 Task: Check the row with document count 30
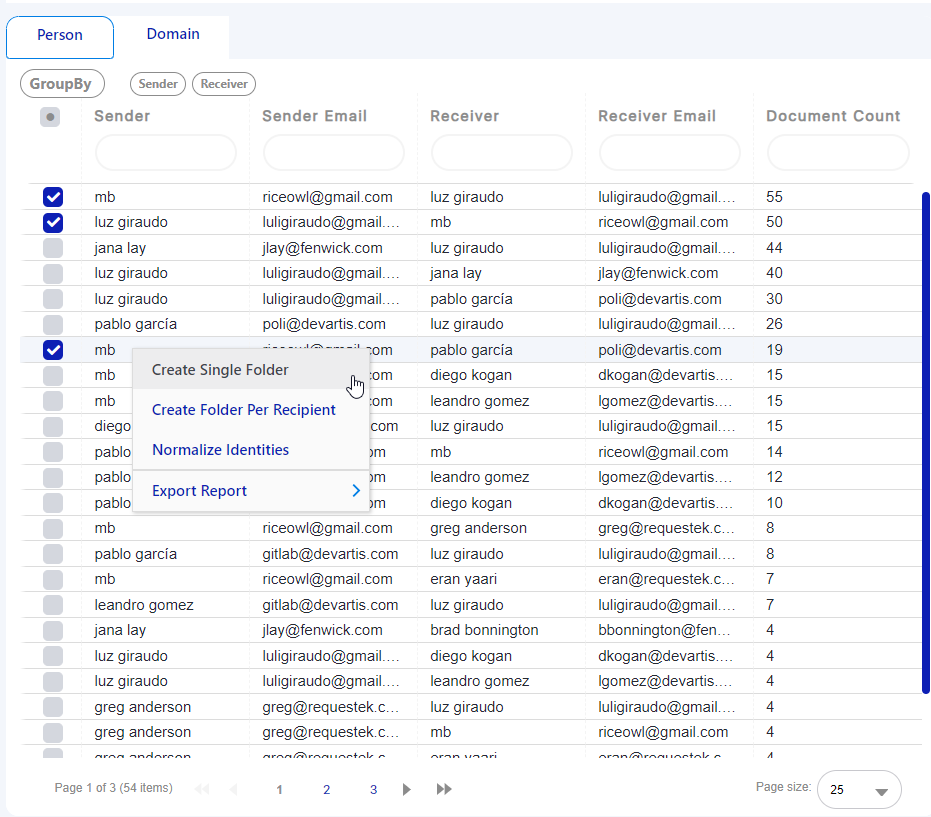point(53,299)
